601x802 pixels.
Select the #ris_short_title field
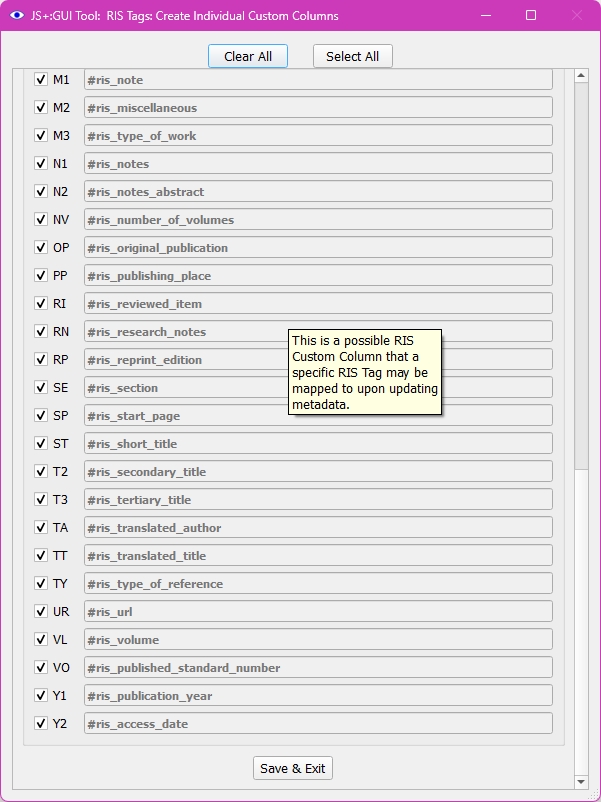click(x=318, y=443)
